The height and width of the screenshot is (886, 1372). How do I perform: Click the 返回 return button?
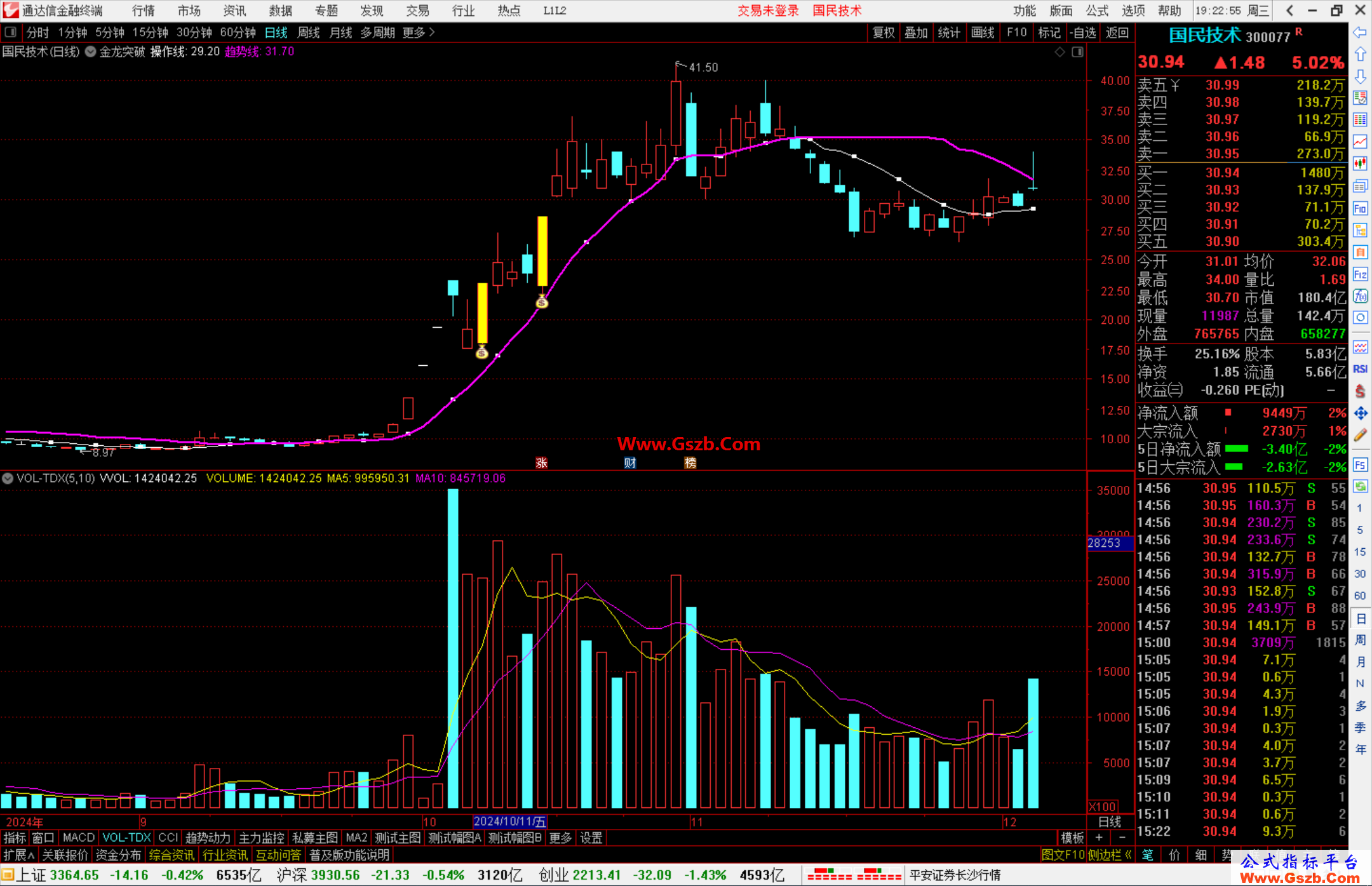pyautogui.click(x=1117, y=32)
